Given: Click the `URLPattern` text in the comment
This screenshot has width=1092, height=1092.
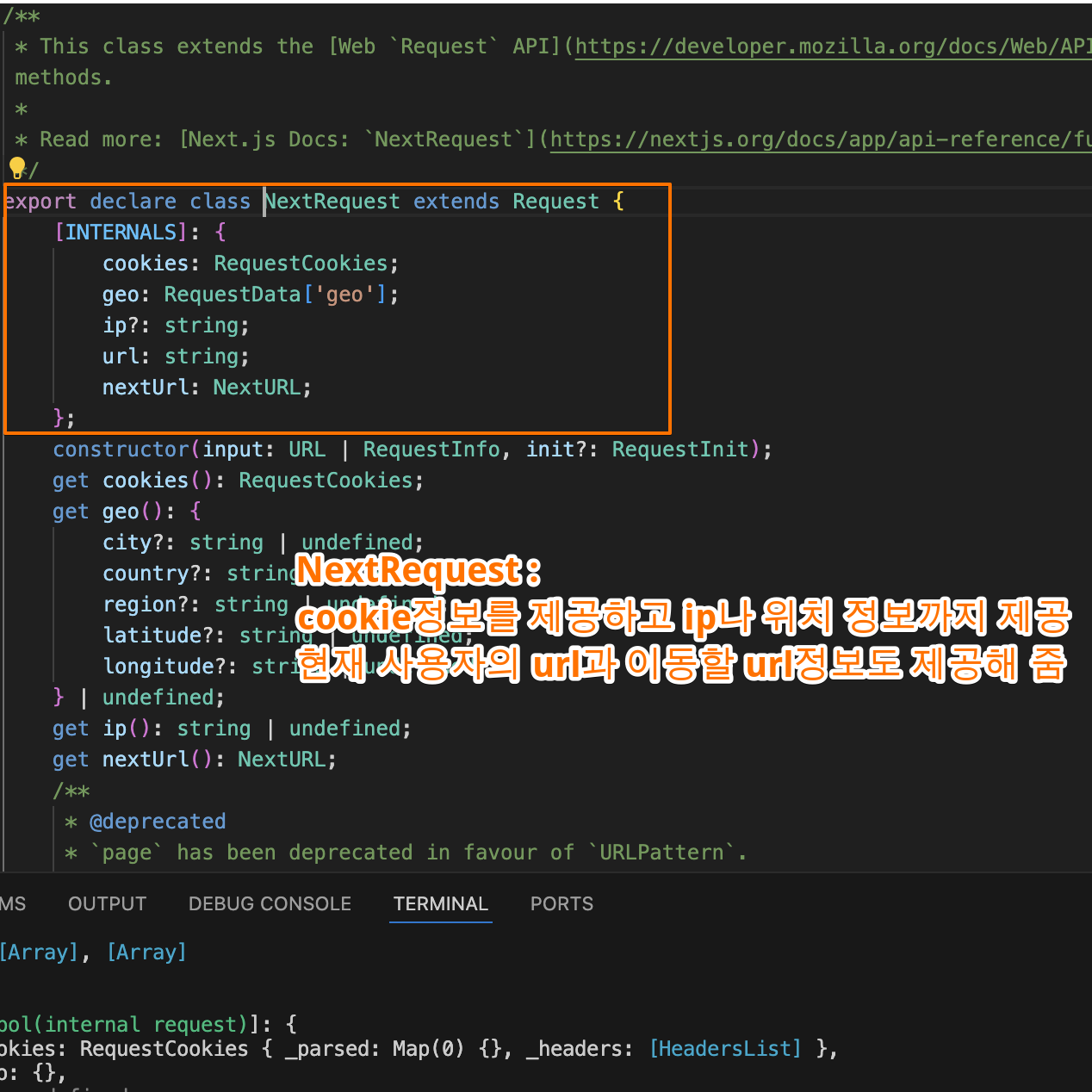Looking at the screenshot, I should tap(661, 853).
